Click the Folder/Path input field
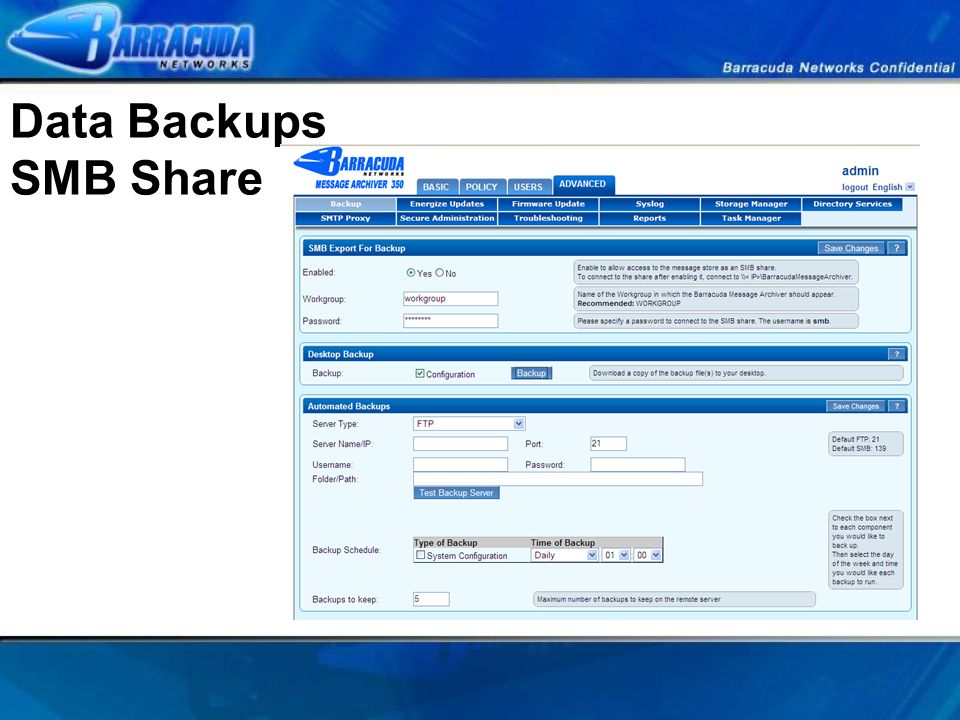 (558, 479)
